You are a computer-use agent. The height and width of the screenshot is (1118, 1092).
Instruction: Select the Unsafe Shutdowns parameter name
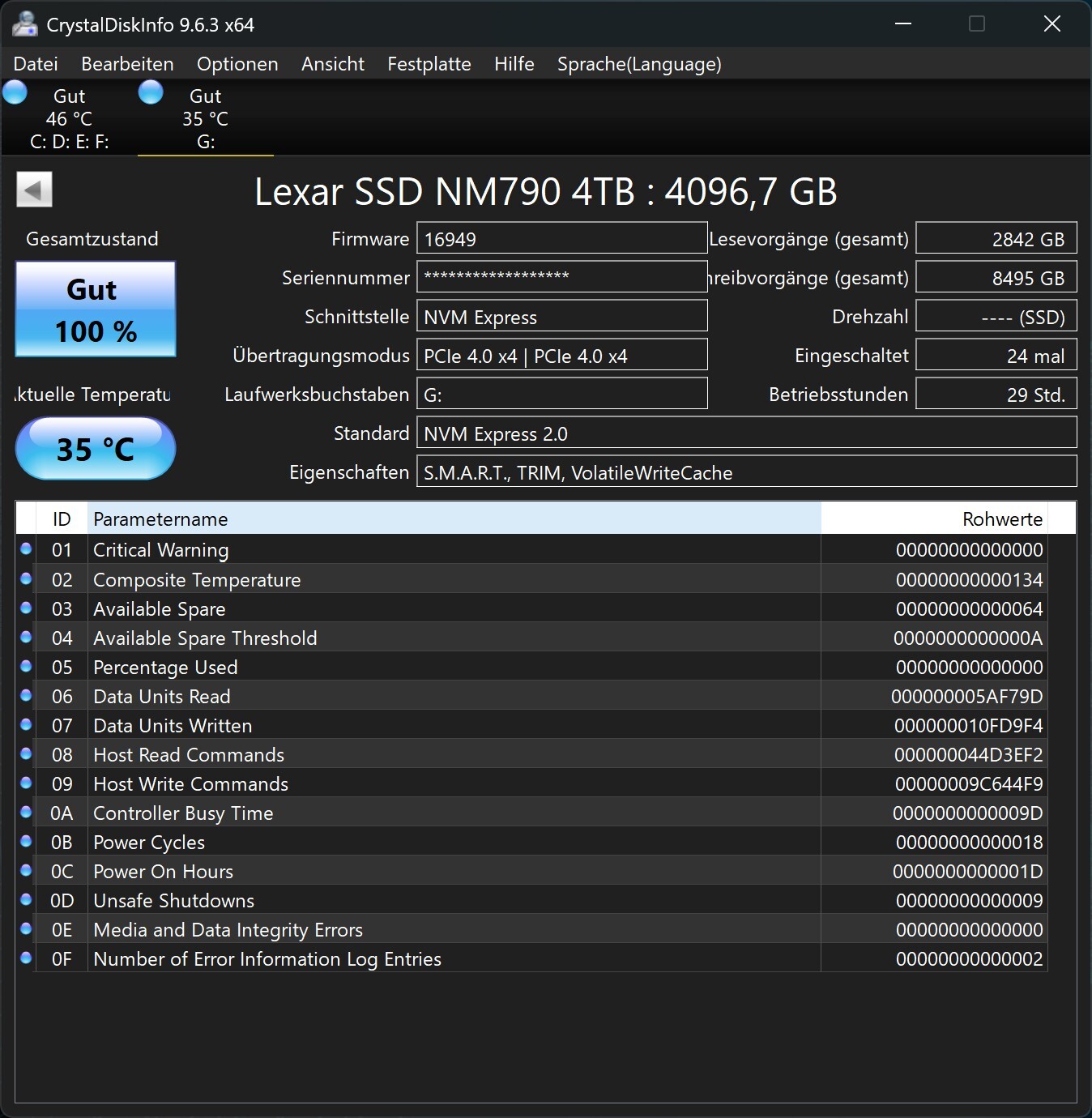[x=173, y=901]
